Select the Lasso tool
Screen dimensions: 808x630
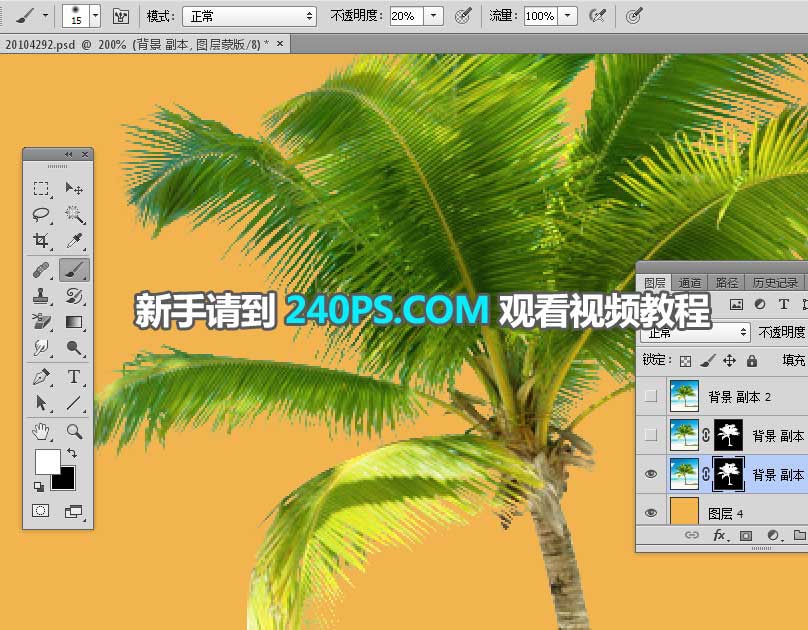tap(41, 214)
